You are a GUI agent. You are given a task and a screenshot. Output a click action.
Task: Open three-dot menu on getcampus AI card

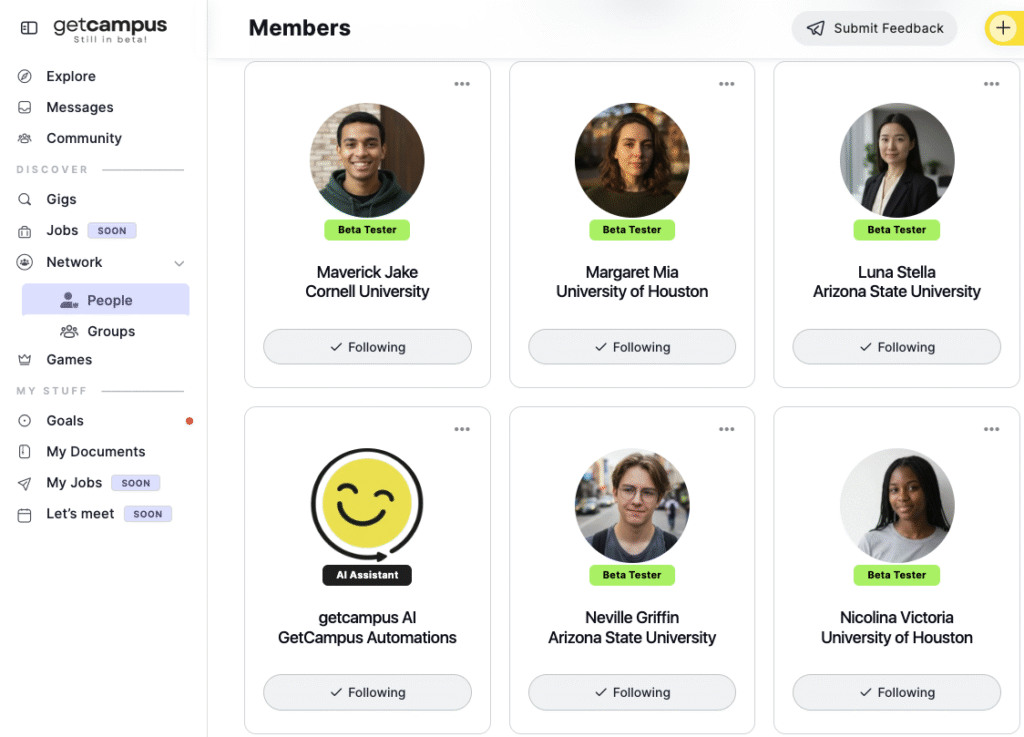pos(462,430)
